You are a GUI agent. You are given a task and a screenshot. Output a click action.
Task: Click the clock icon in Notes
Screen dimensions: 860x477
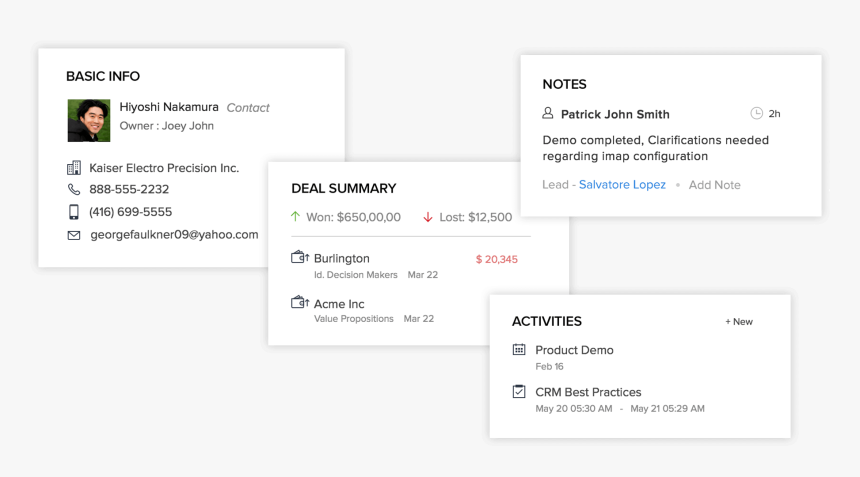pyautogui.click(x=756, y=114)
